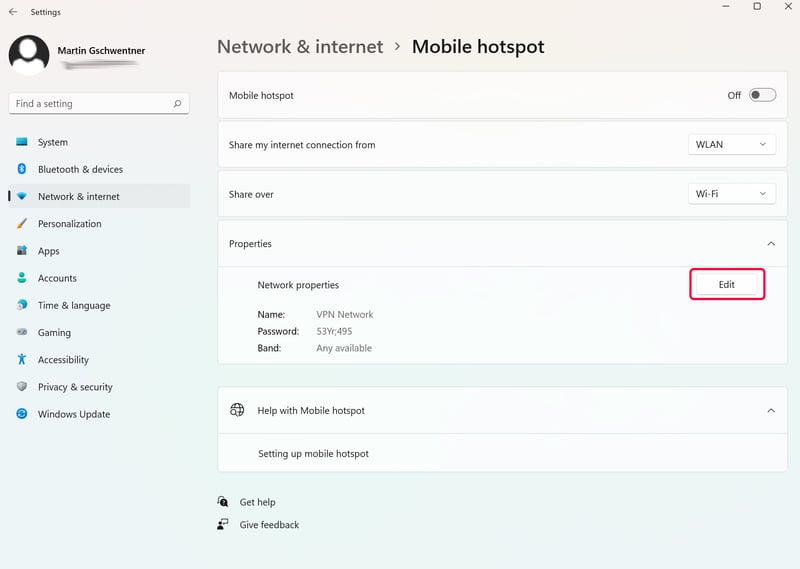Open the Setting up mobile hotspot link
This screenshot has height=569, width=800.
pyautogui.click(x=313, y=453)
